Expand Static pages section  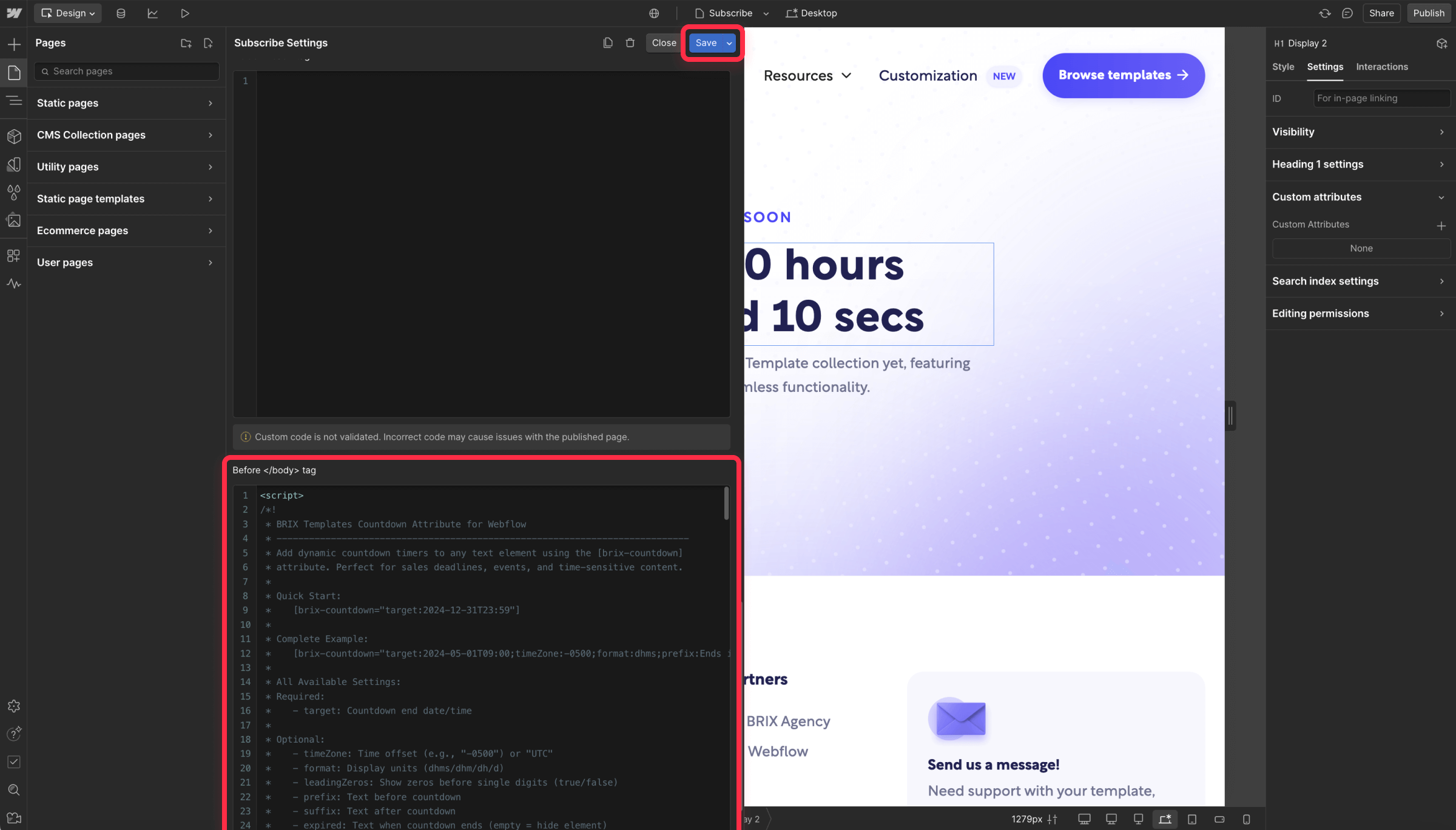(x=126, y=103)
